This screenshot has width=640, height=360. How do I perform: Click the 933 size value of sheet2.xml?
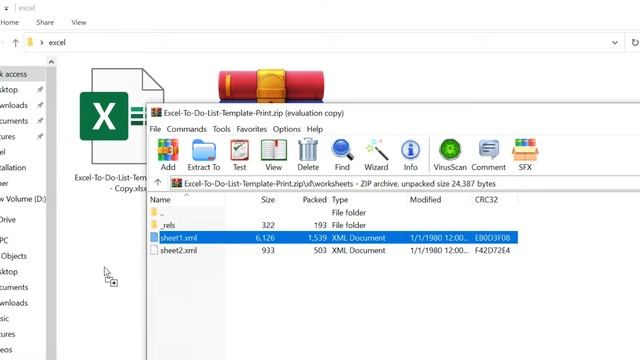268,250
